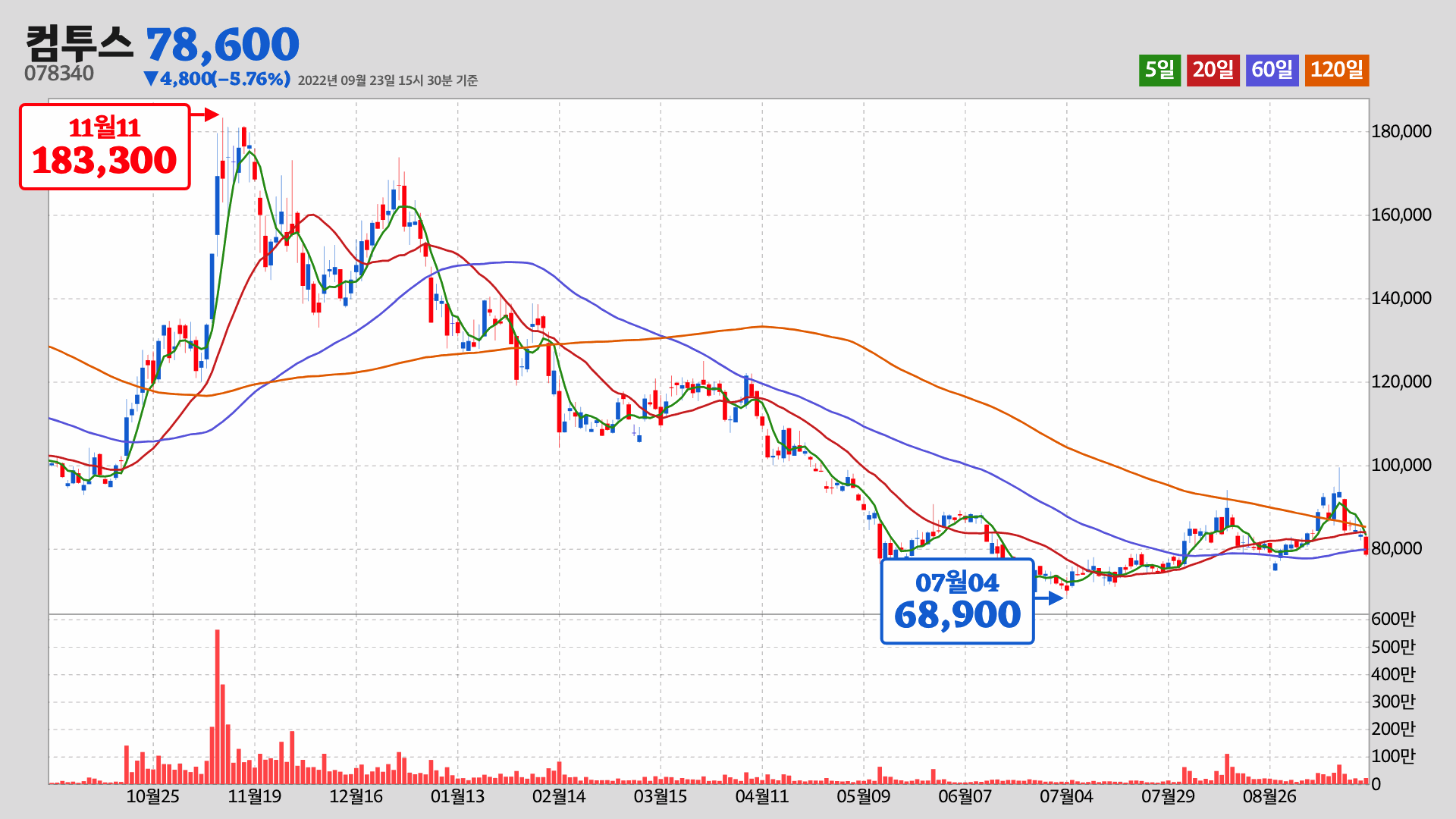Click the stock name 컴투스
1456x819 pixels.
[x=80, y=43]
